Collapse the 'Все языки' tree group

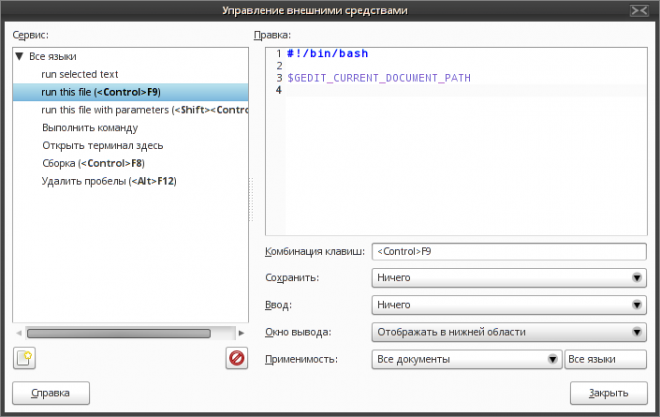coord(19,57)
